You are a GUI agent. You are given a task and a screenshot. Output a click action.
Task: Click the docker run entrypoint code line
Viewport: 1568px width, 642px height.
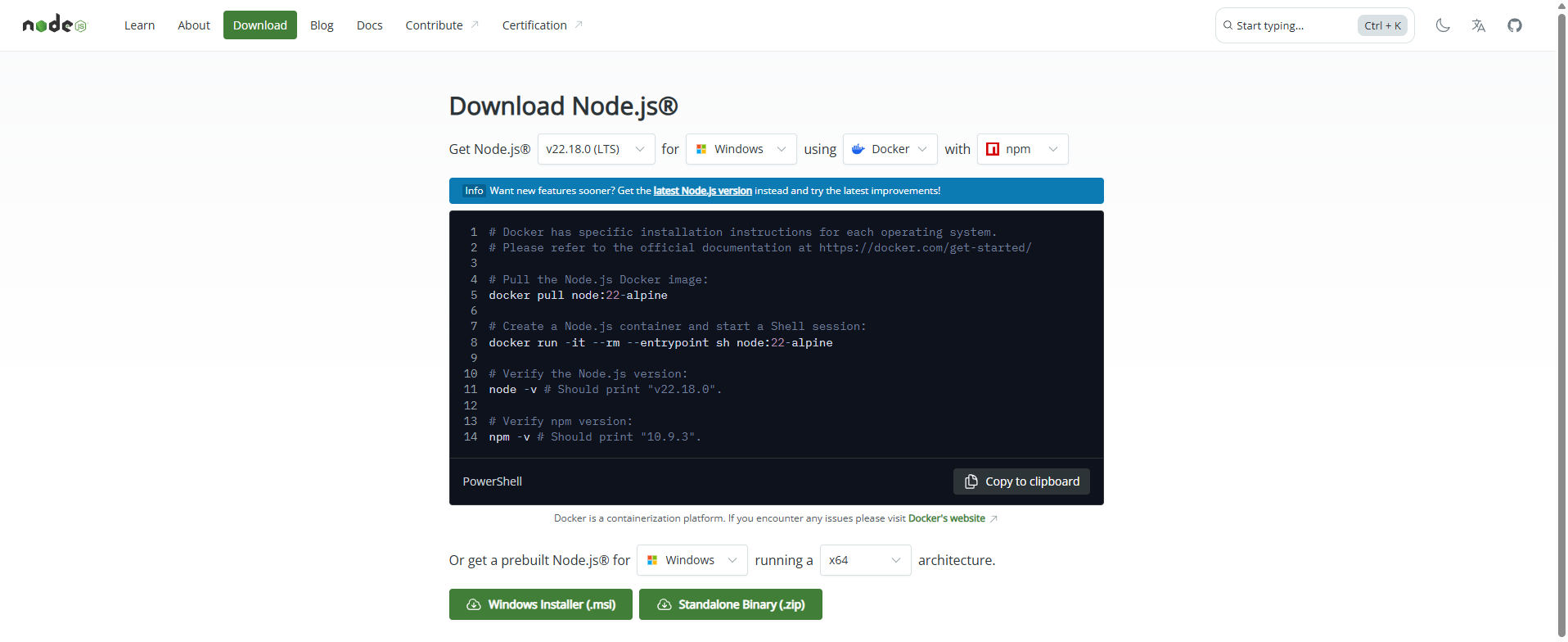660,343
